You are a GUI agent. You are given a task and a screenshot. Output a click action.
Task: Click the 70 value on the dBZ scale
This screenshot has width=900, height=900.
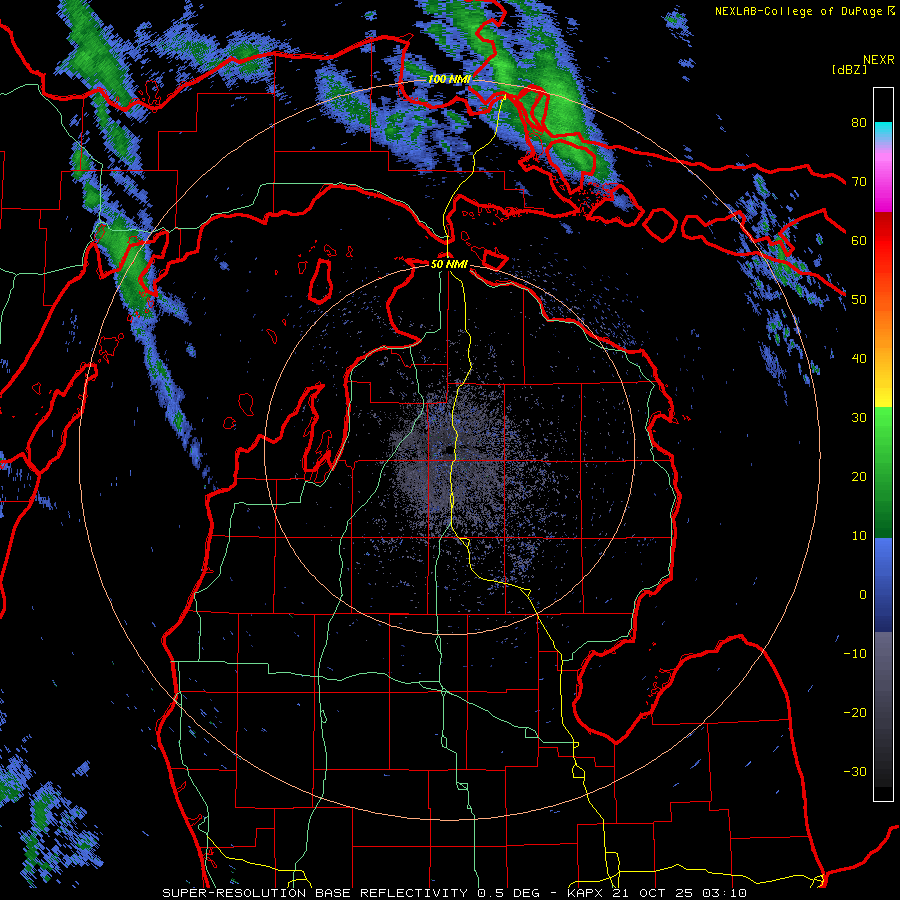859,181
